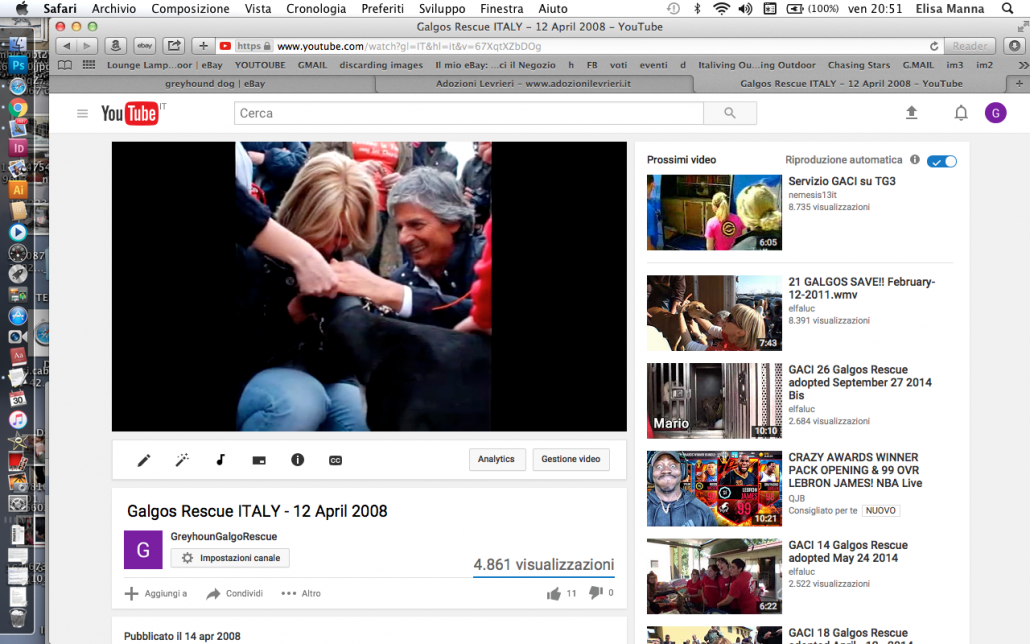The image size is (1030, 644).
Task: Open volume control in menu bar
Action: pos(746,9)
